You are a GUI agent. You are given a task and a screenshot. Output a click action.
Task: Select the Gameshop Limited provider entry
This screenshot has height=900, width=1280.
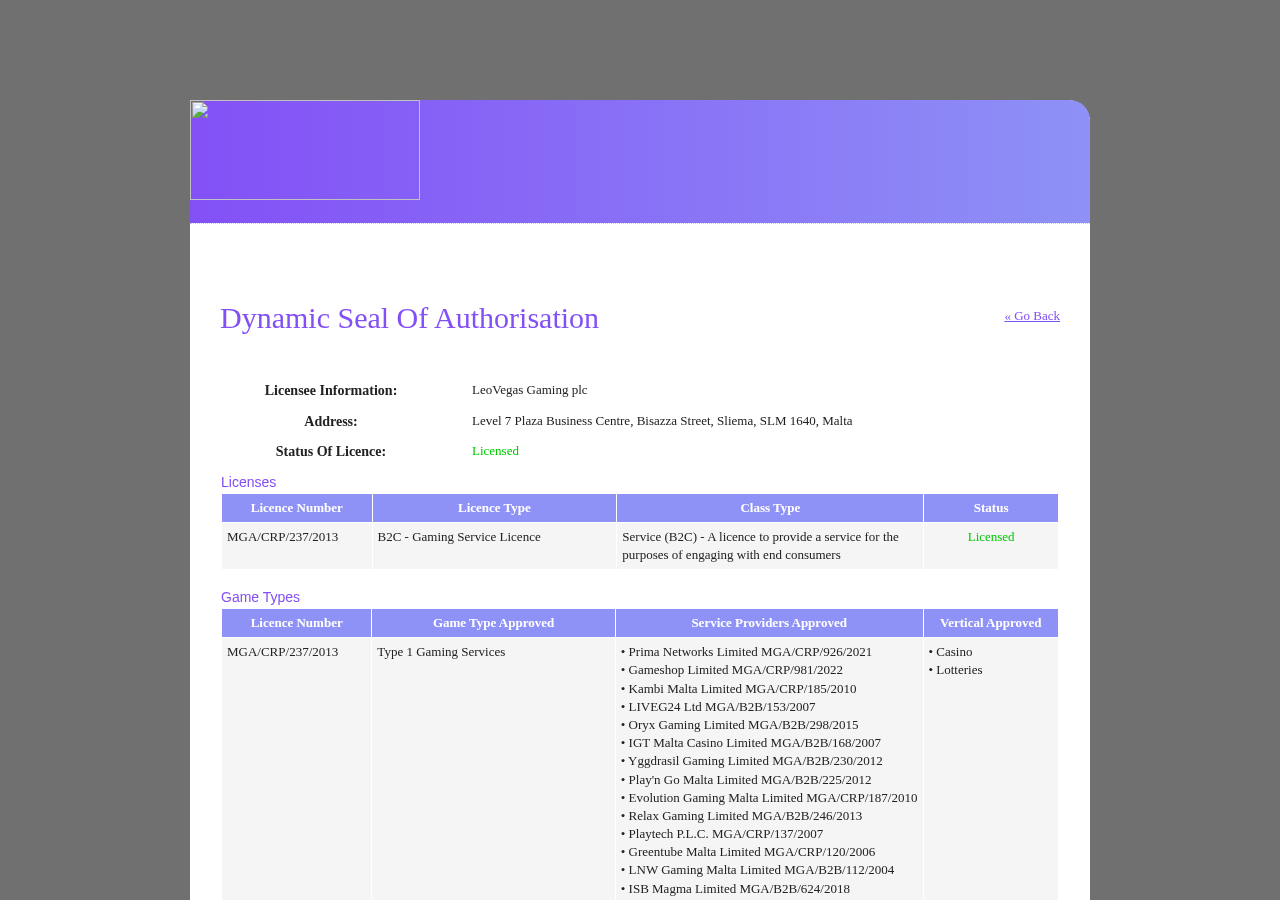732,670
